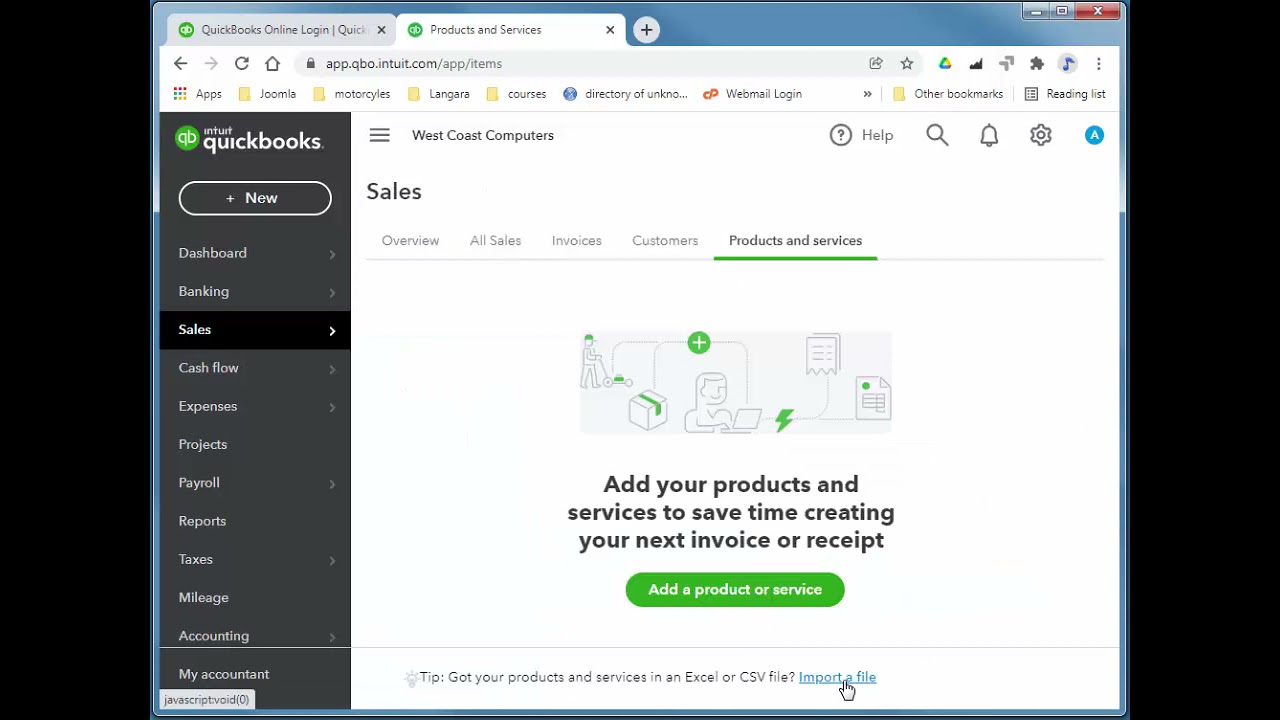Expand the Taxes submenu arrow
Image resolution: width=1280 pixels, height=720 pixels.
click(x=332, y=560)
